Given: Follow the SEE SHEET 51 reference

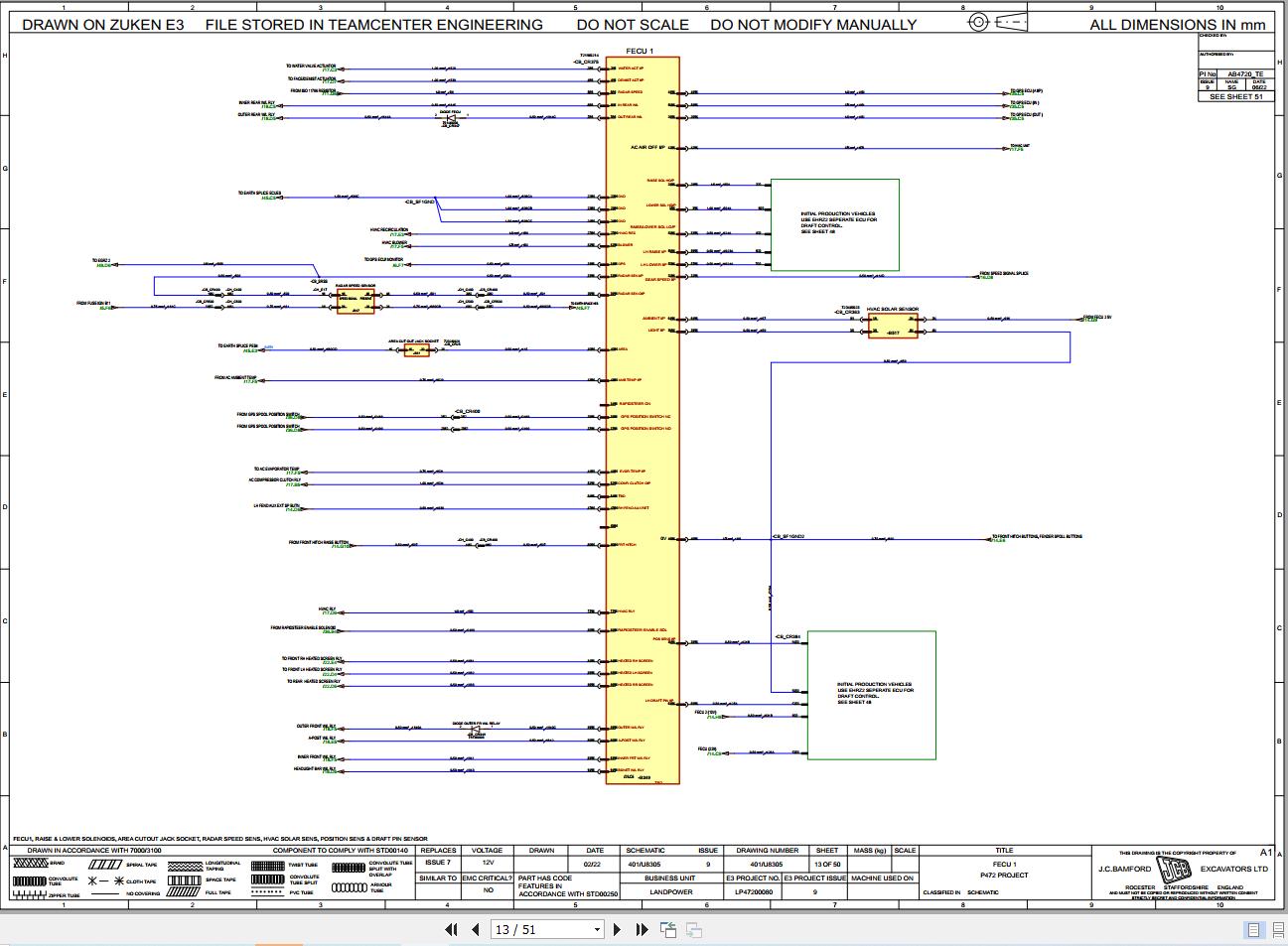Looking at the screenshot, I should pyautogui.click(x=1234, y=95).
